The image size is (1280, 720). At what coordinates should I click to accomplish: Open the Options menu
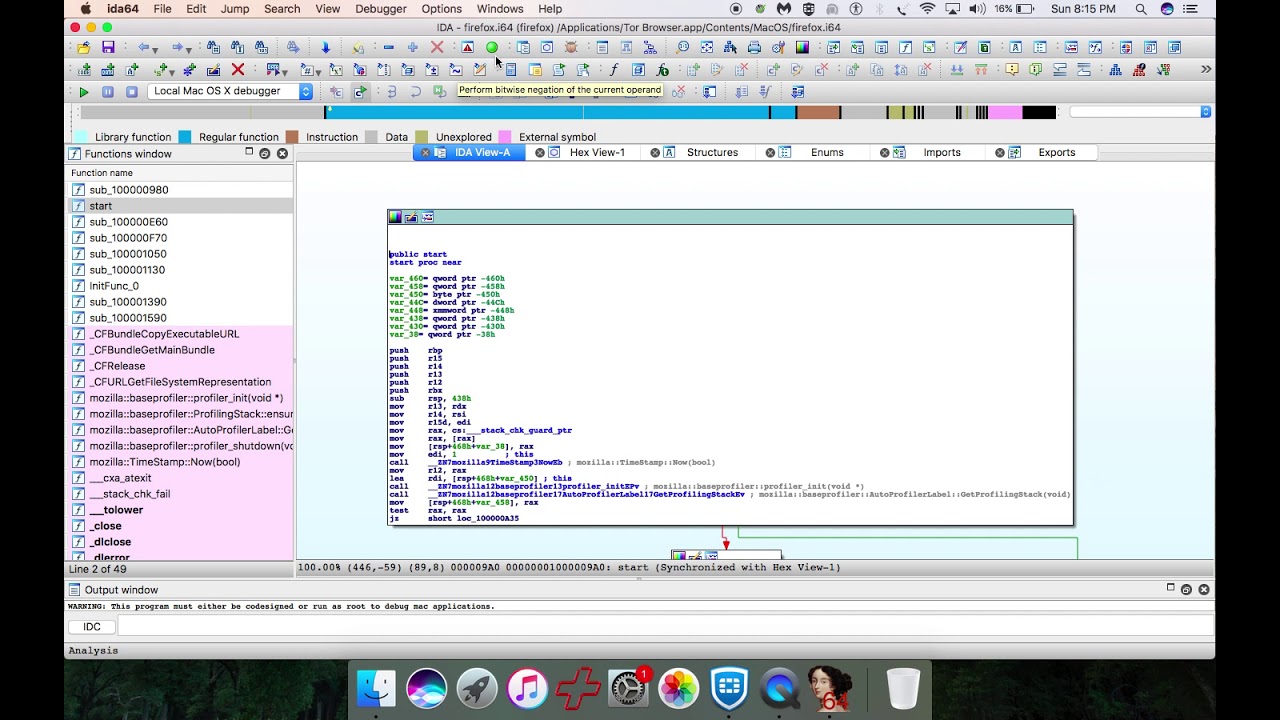pos(441,9)
